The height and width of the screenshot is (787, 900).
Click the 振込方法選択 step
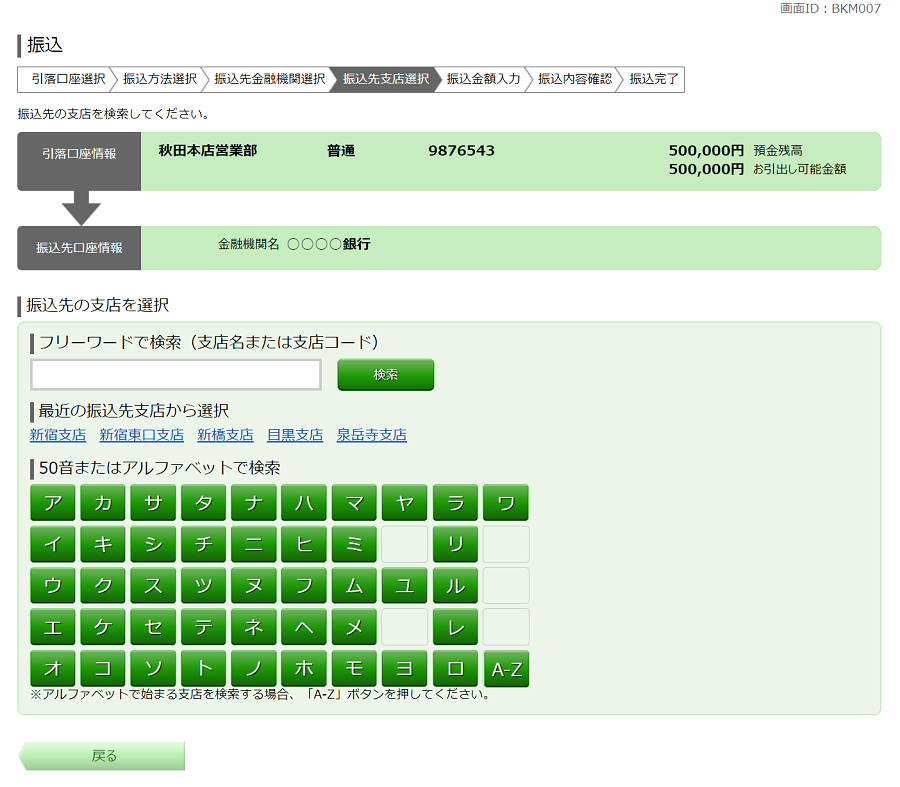[160, 79]
